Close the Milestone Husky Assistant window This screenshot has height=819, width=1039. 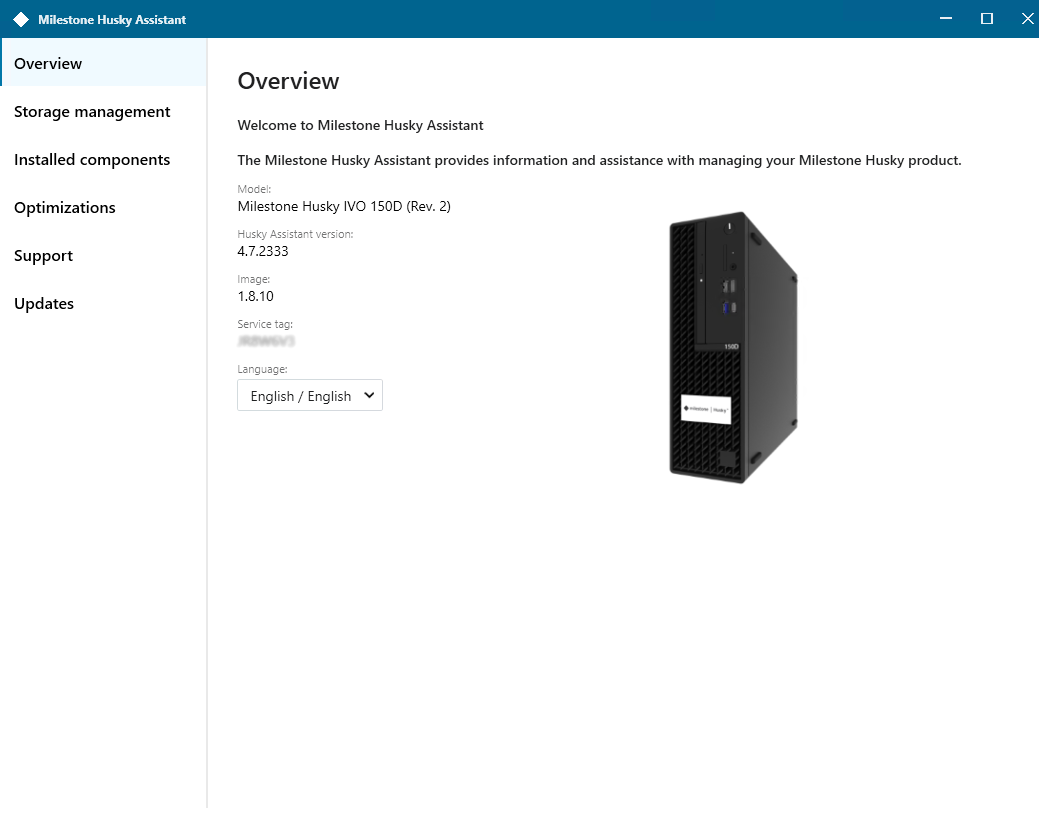click(1026, 19)
